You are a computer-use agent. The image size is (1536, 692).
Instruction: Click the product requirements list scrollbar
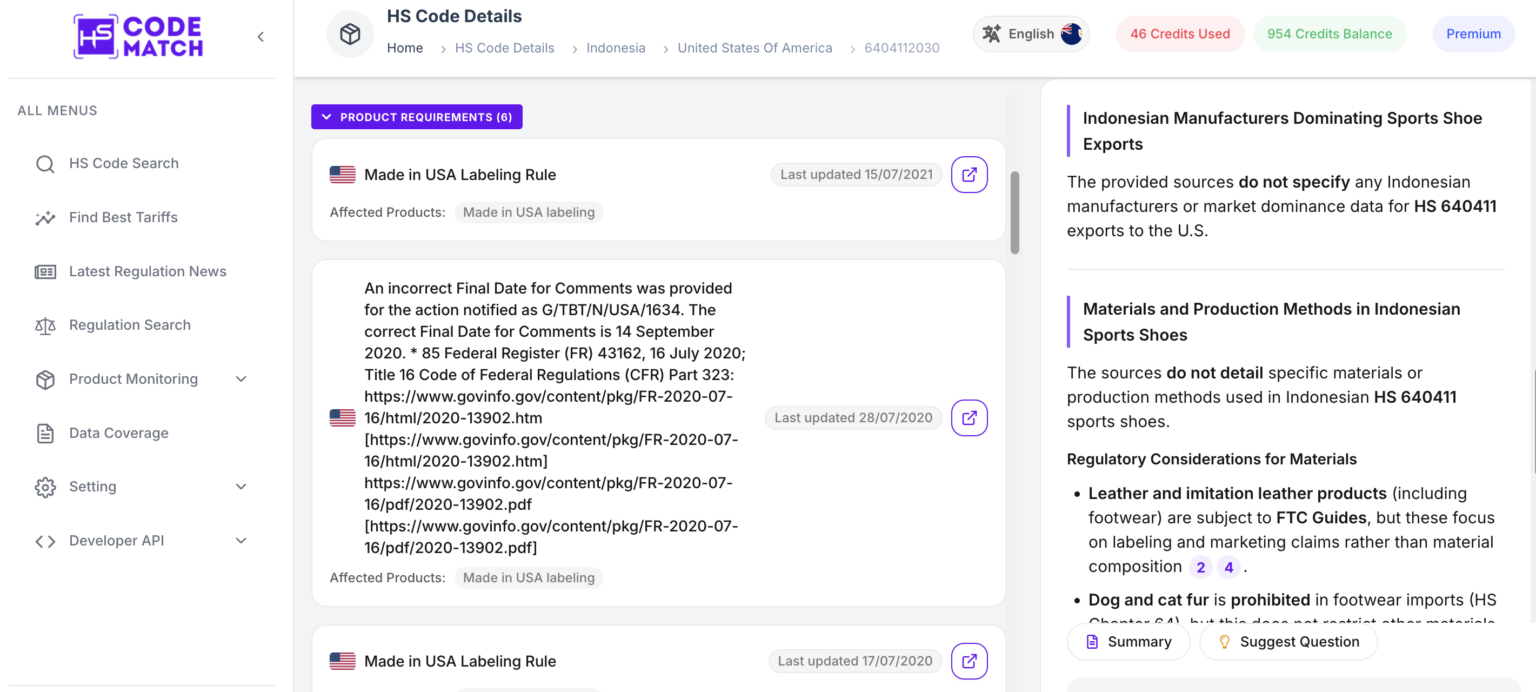1015,213
